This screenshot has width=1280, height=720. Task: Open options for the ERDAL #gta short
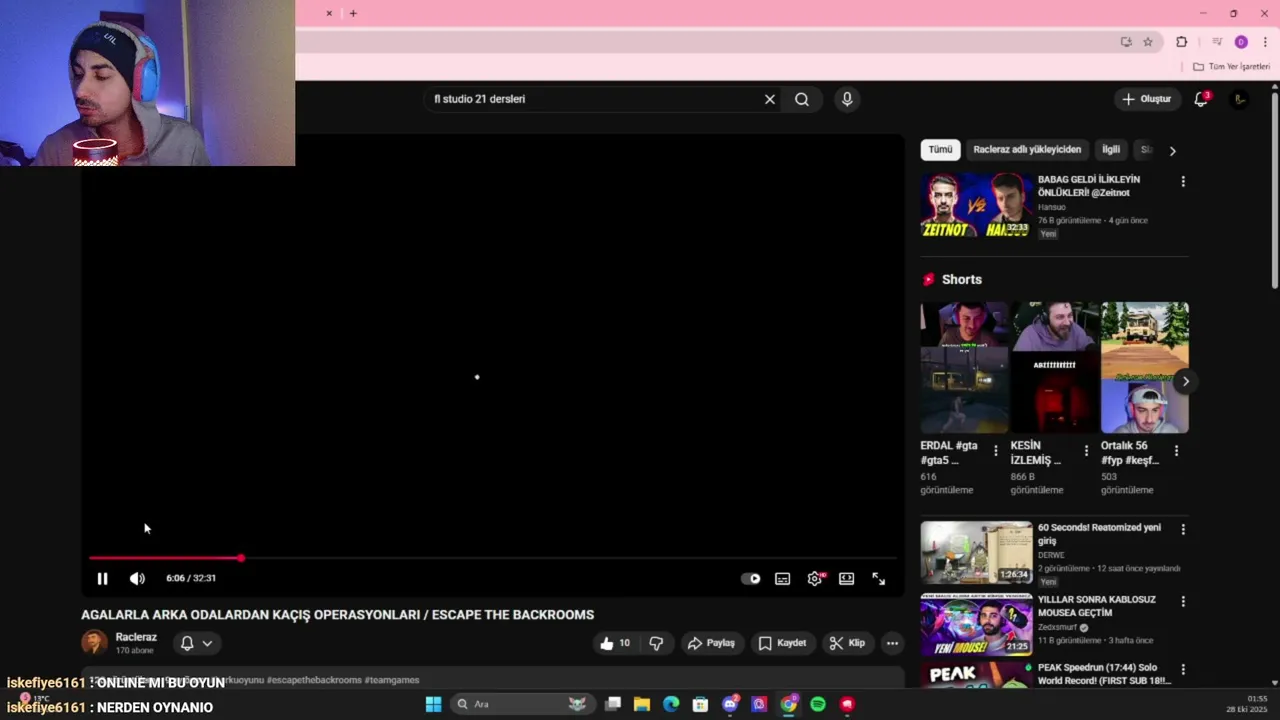click(x=995, y=451)
